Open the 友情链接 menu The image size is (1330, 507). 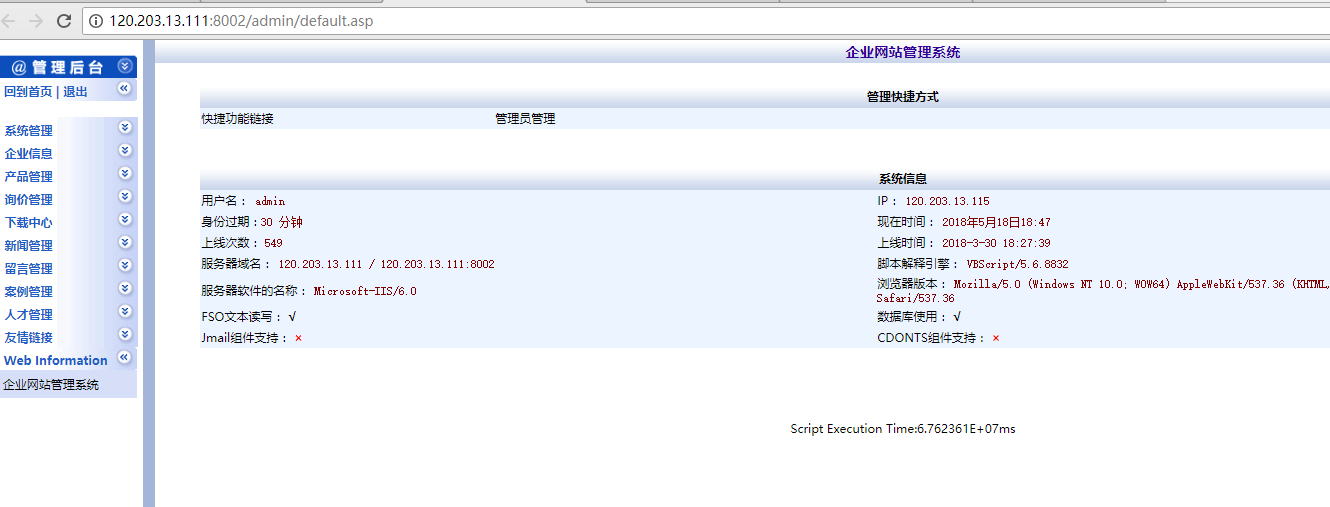29,338
